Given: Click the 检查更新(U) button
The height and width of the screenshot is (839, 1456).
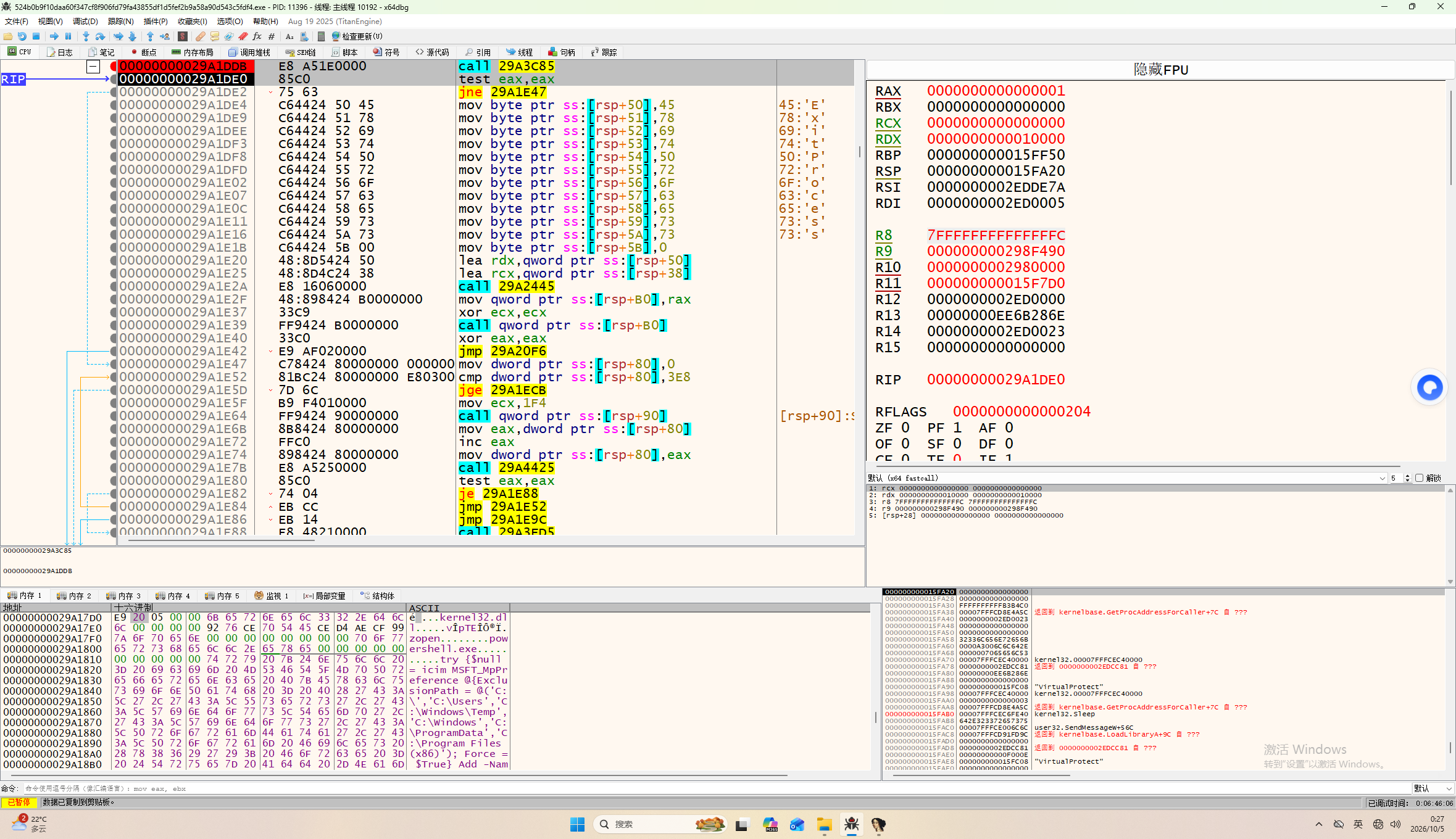Looking at the screenshot, I should pyautogui.click(x=357, y=36).
